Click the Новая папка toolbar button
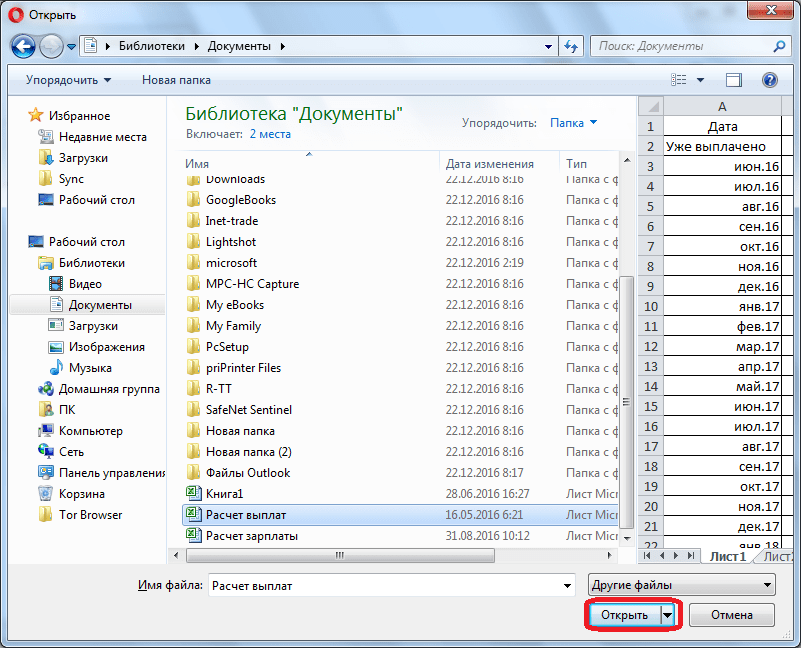The width and height of the screenshot is (801, 648). coord(175,80)
